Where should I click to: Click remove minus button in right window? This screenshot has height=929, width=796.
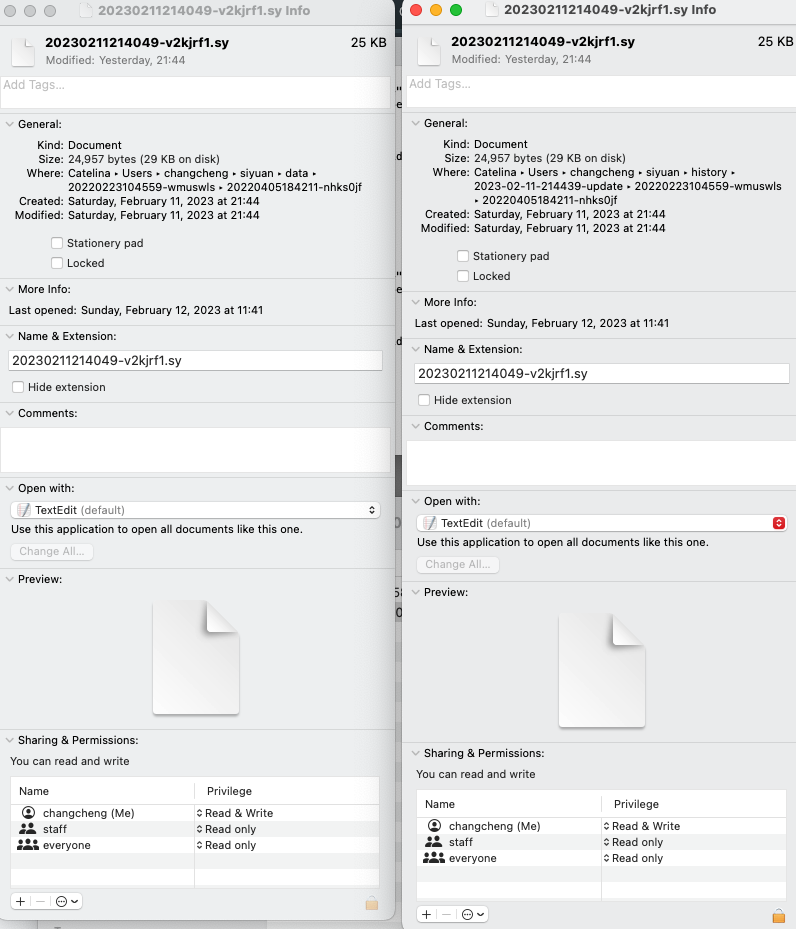pyautogui.click(x=447, y=914)
